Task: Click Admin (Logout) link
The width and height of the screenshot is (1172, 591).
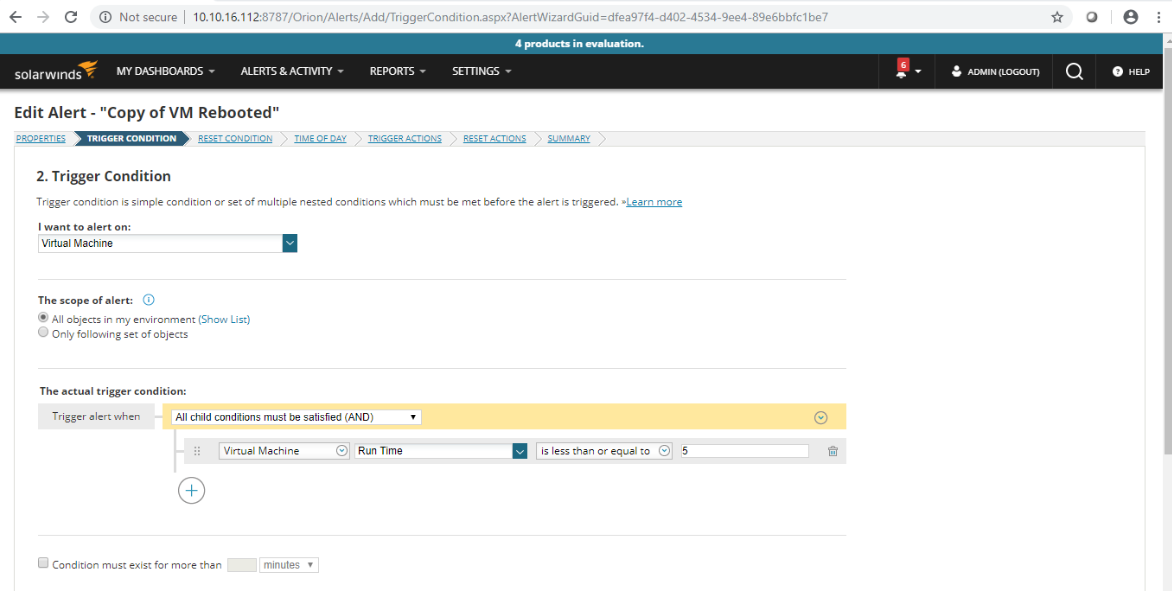Action: click(1003, 72)
